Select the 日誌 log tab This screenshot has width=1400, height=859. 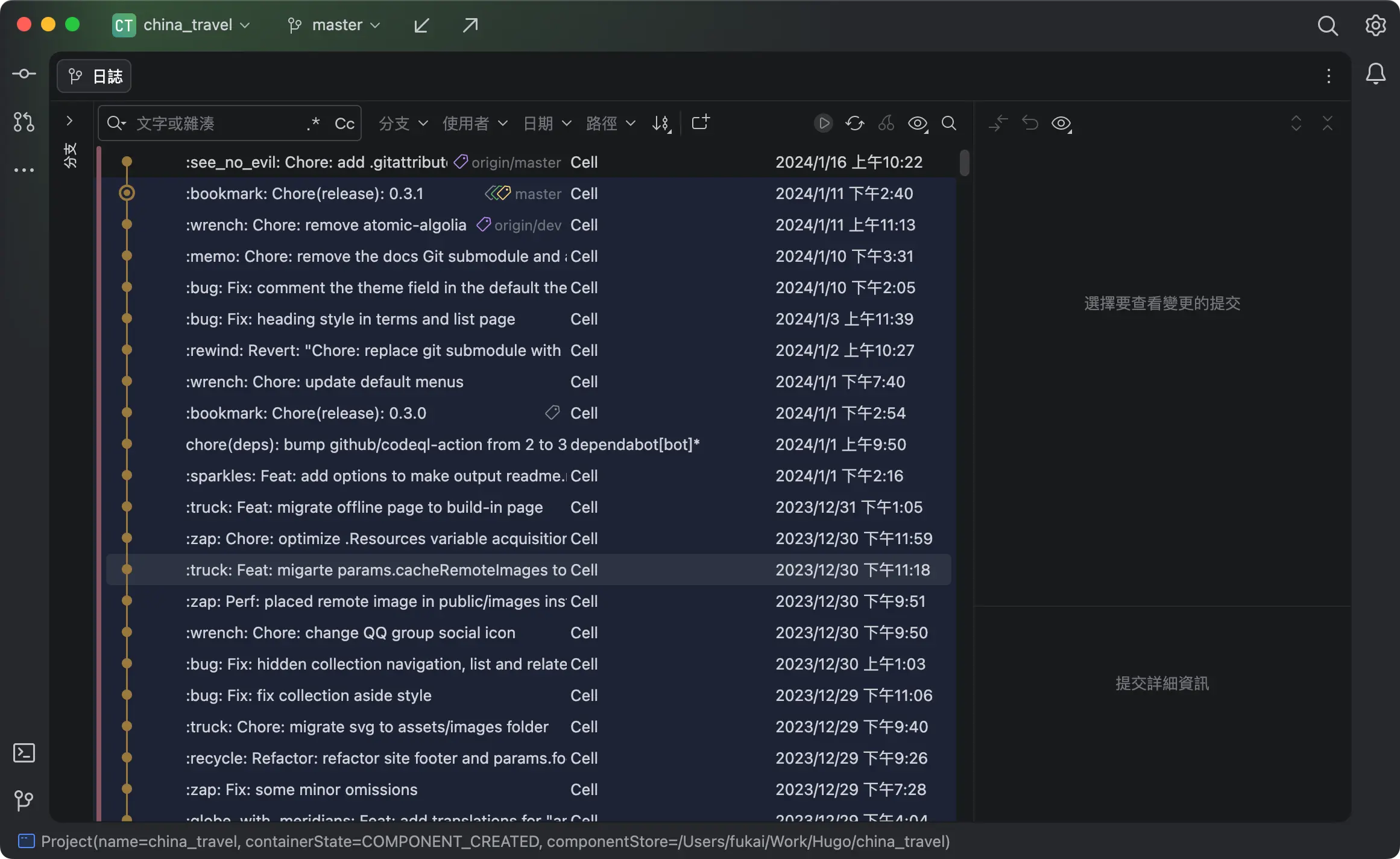95,76
